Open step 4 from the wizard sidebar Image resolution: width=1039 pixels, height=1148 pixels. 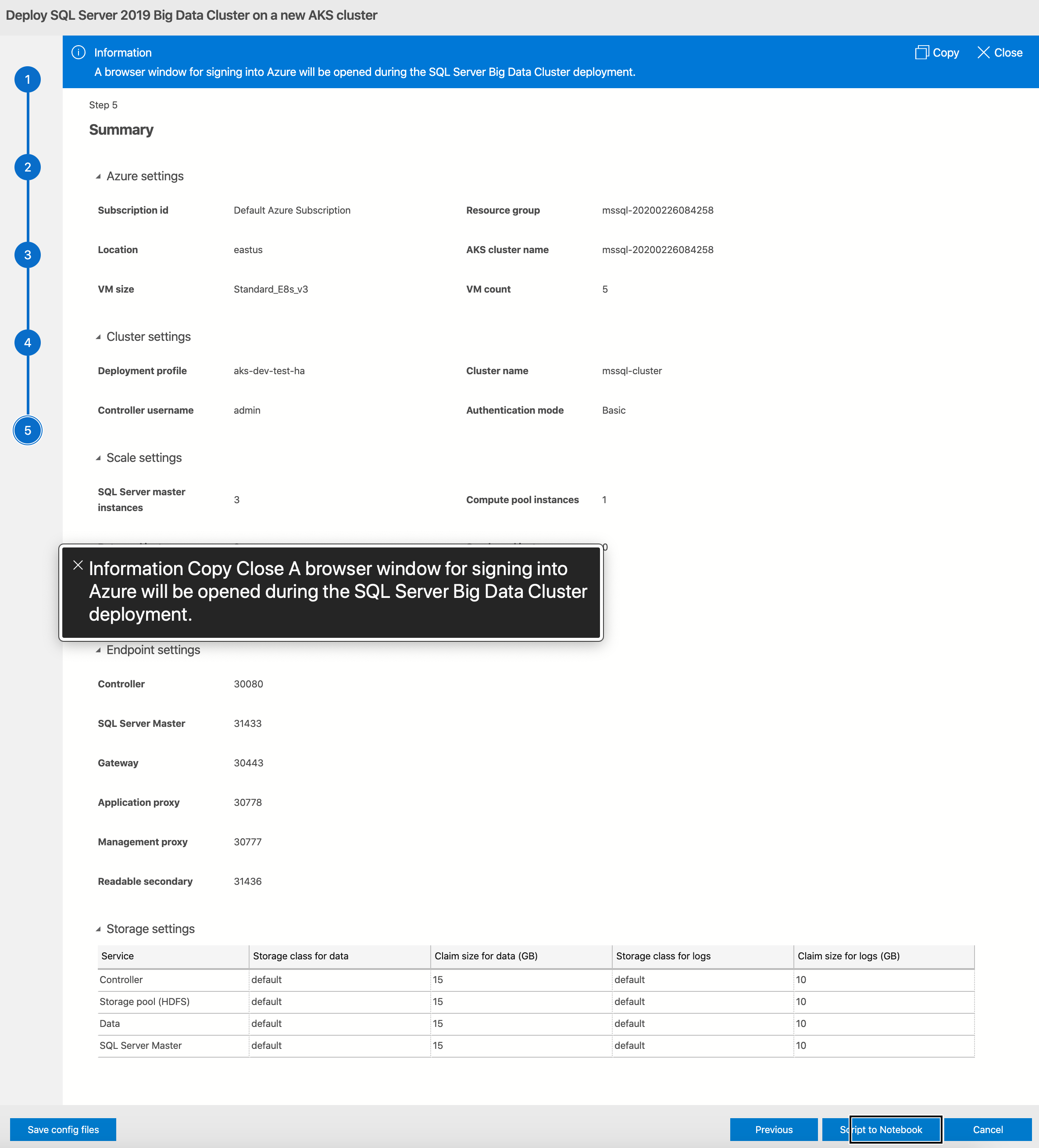27,342
